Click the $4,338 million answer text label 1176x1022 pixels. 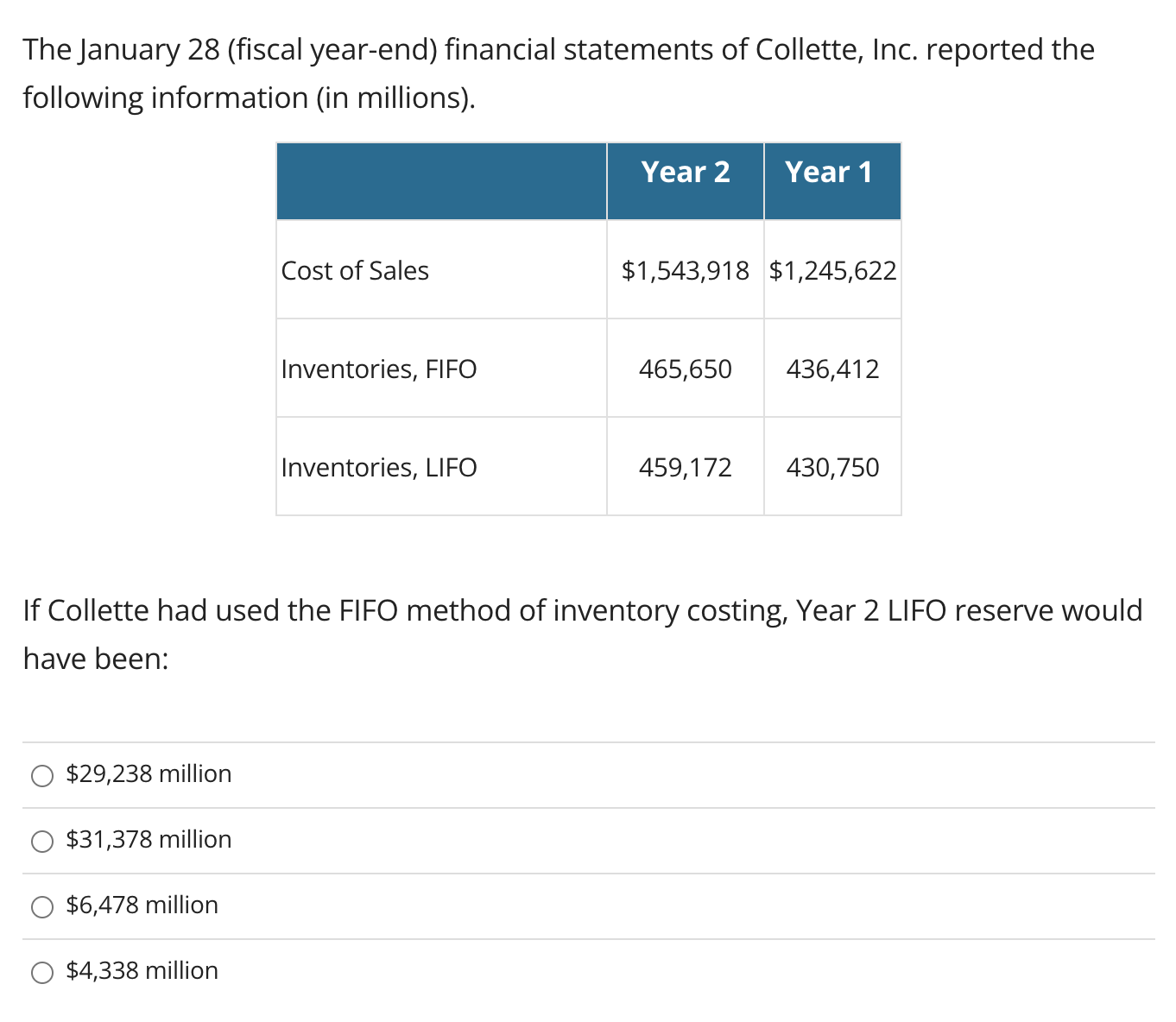point(141,970)
